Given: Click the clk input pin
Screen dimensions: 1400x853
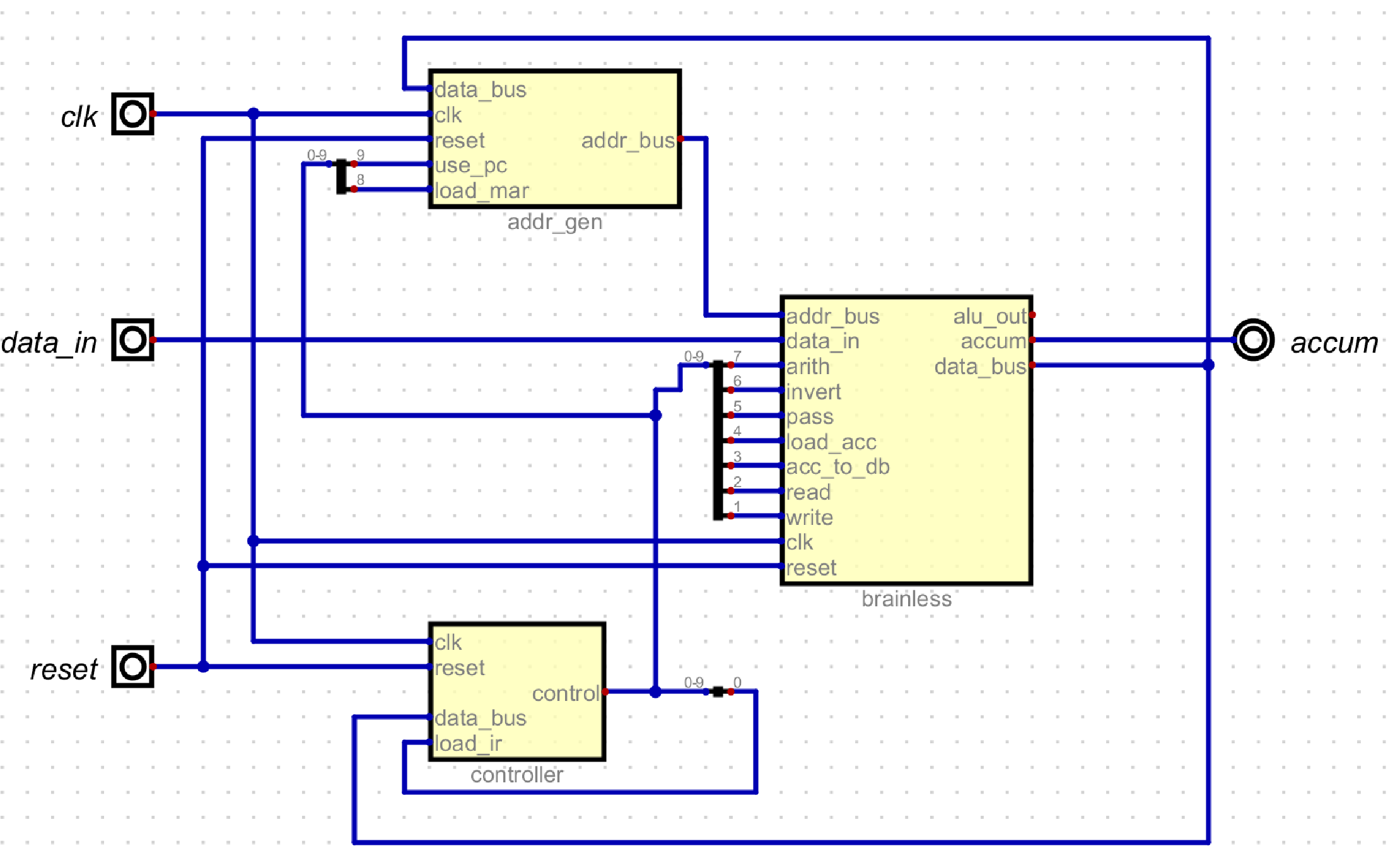Looking at the screenshot, I should [x=132, y=114].
